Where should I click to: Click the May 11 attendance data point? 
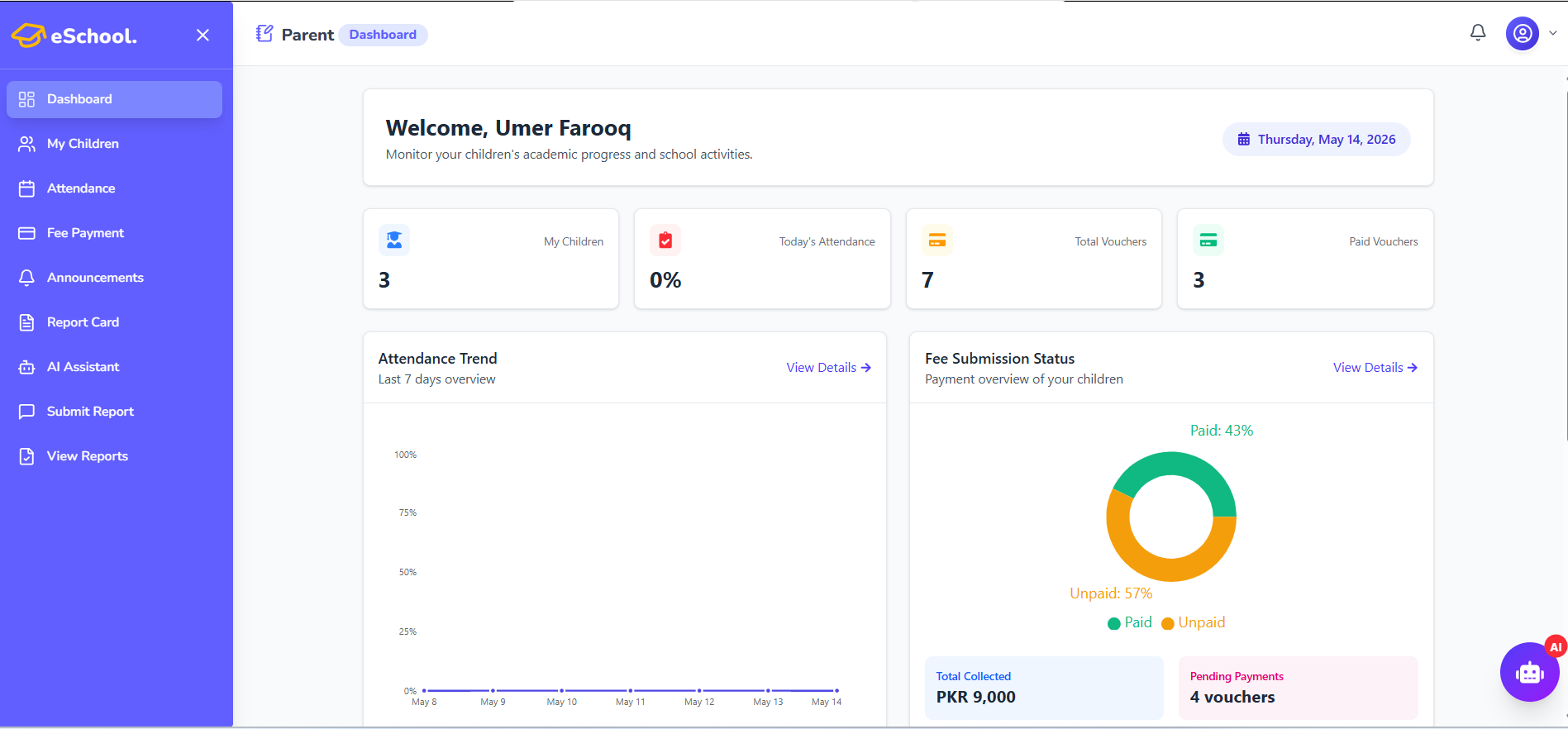631,690
